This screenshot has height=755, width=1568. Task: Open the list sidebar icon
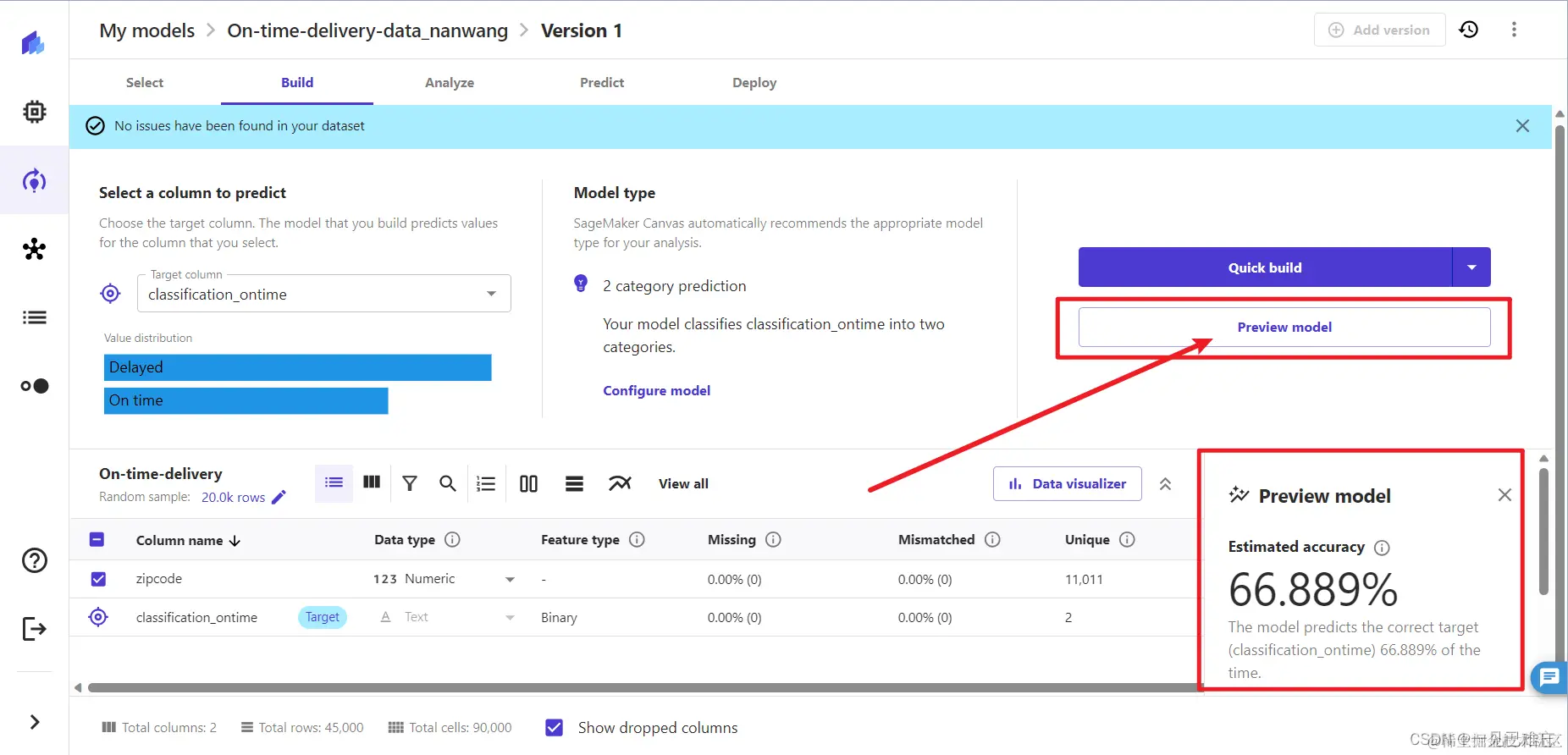click(x=35, y=317)
